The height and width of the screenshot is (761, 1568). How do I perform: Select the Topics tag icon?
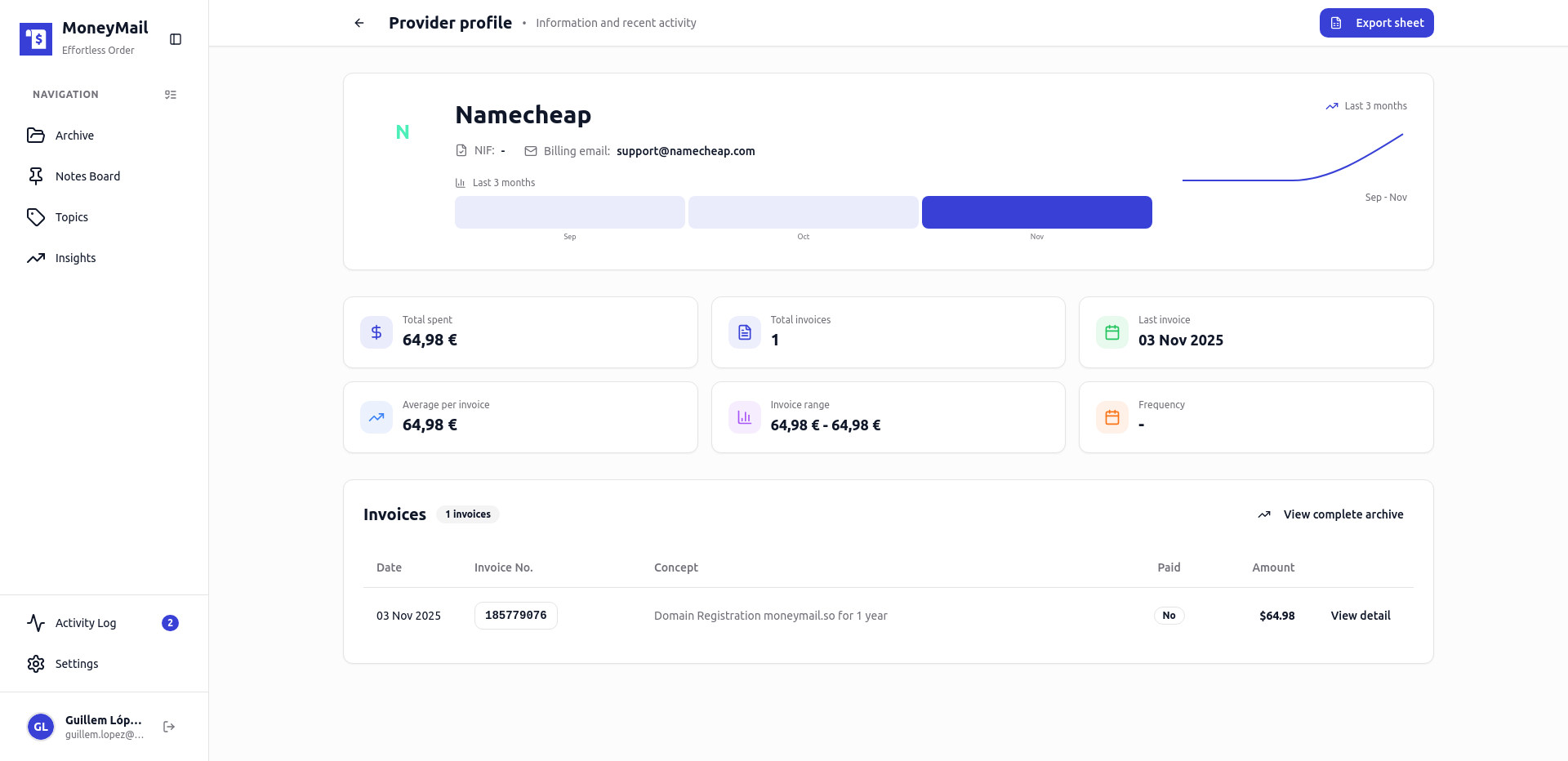pyautogui.click(x=36, y=216)
